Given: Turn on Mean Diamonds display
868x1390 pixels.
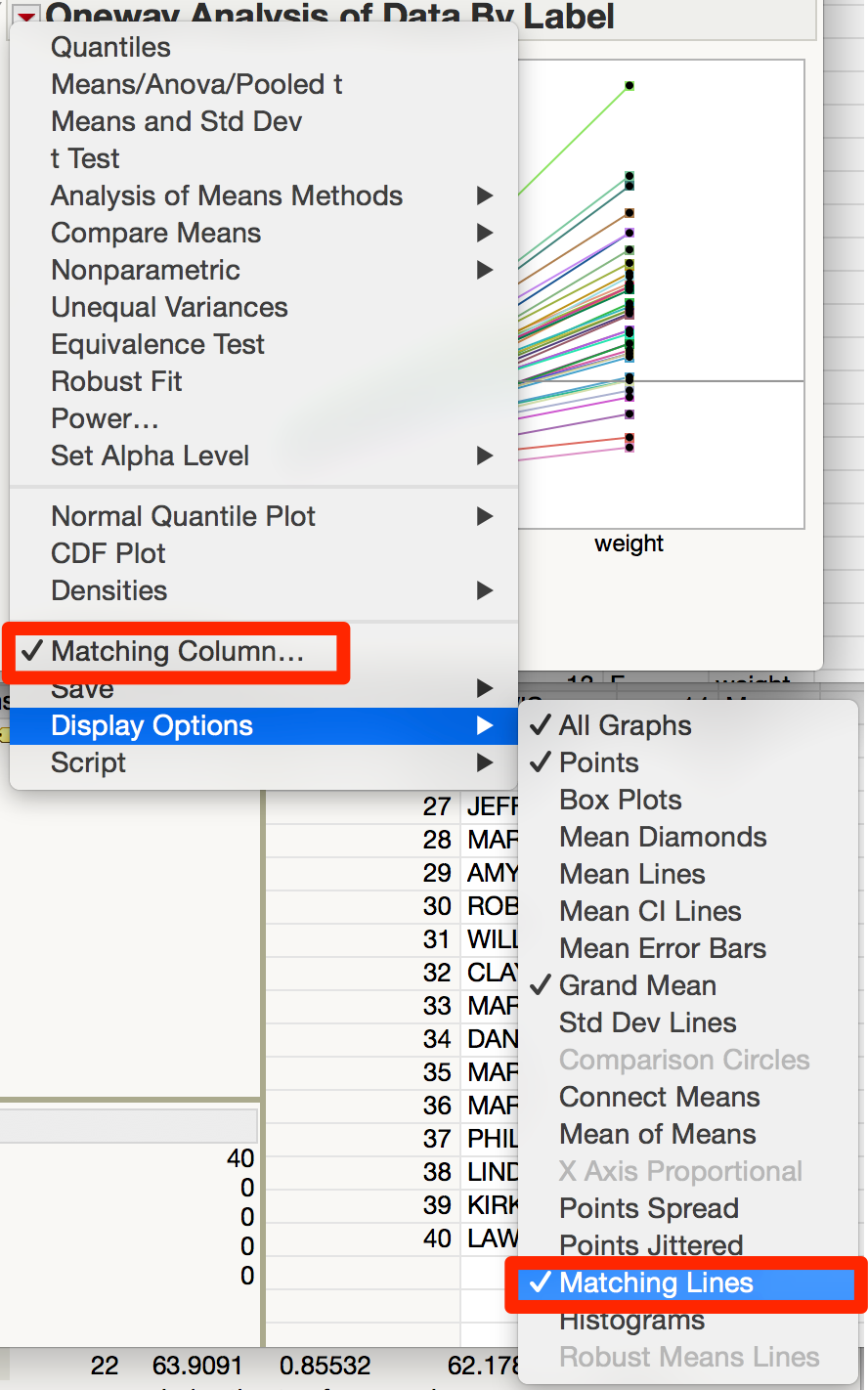Looking at the screenshot, I should pyautogui.click(x=663, y=837).
